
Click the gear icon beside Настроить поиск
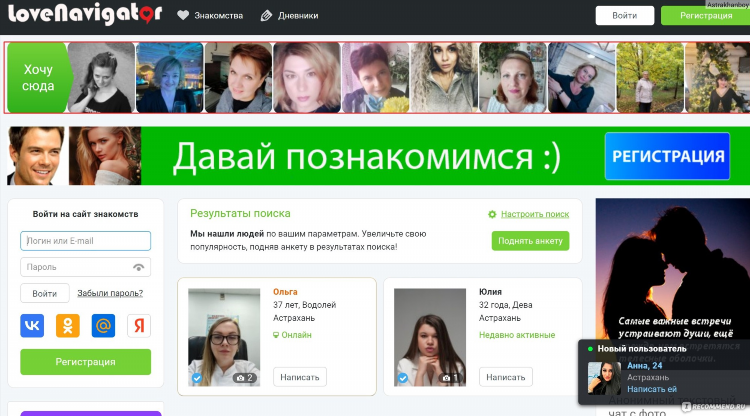492,214
